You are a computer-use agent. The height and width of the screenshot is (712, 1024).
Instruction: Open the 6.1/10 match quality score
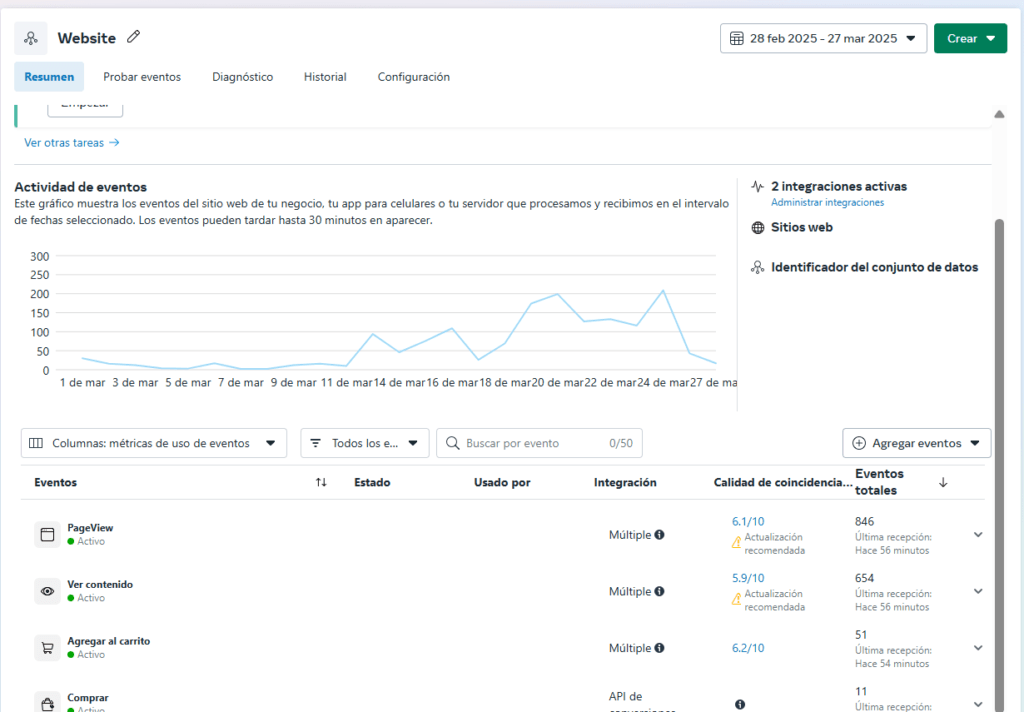tap(748, 521)
